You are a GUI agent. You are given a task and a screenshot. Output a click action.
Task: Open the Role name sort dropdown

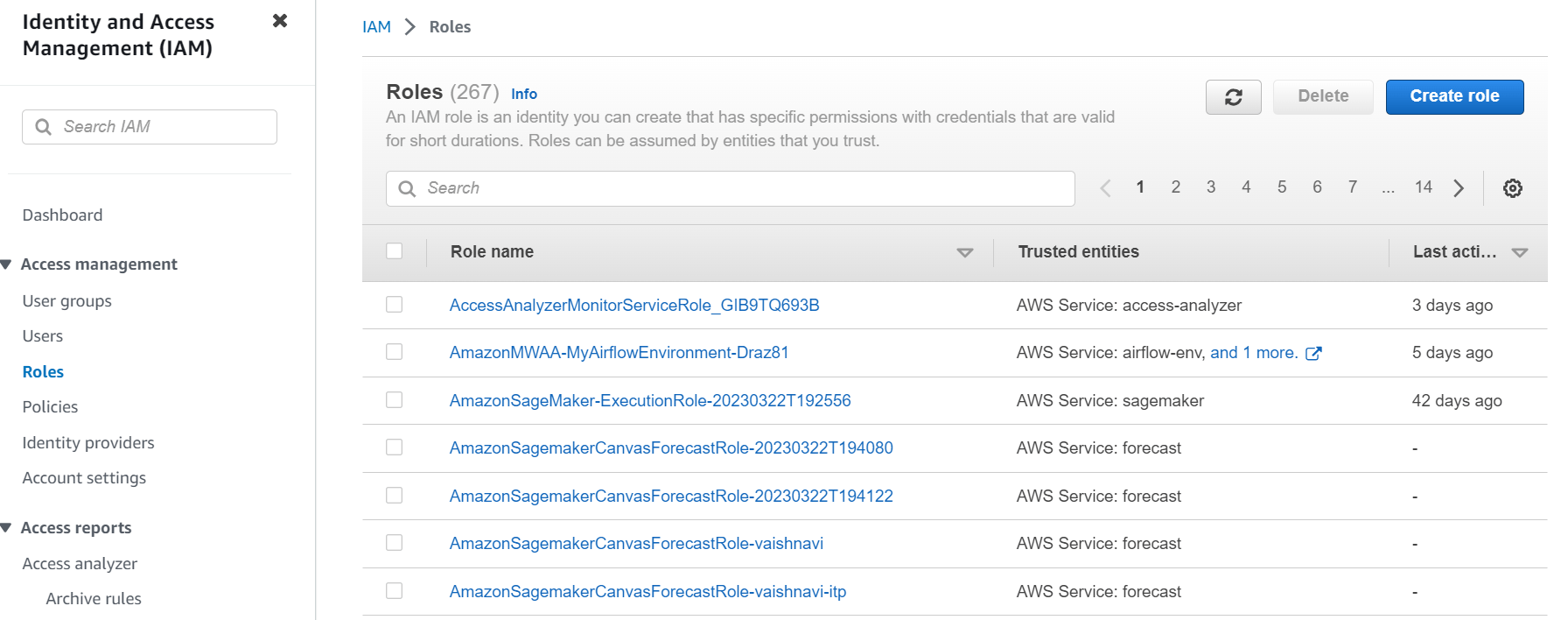tap(965, 252)
